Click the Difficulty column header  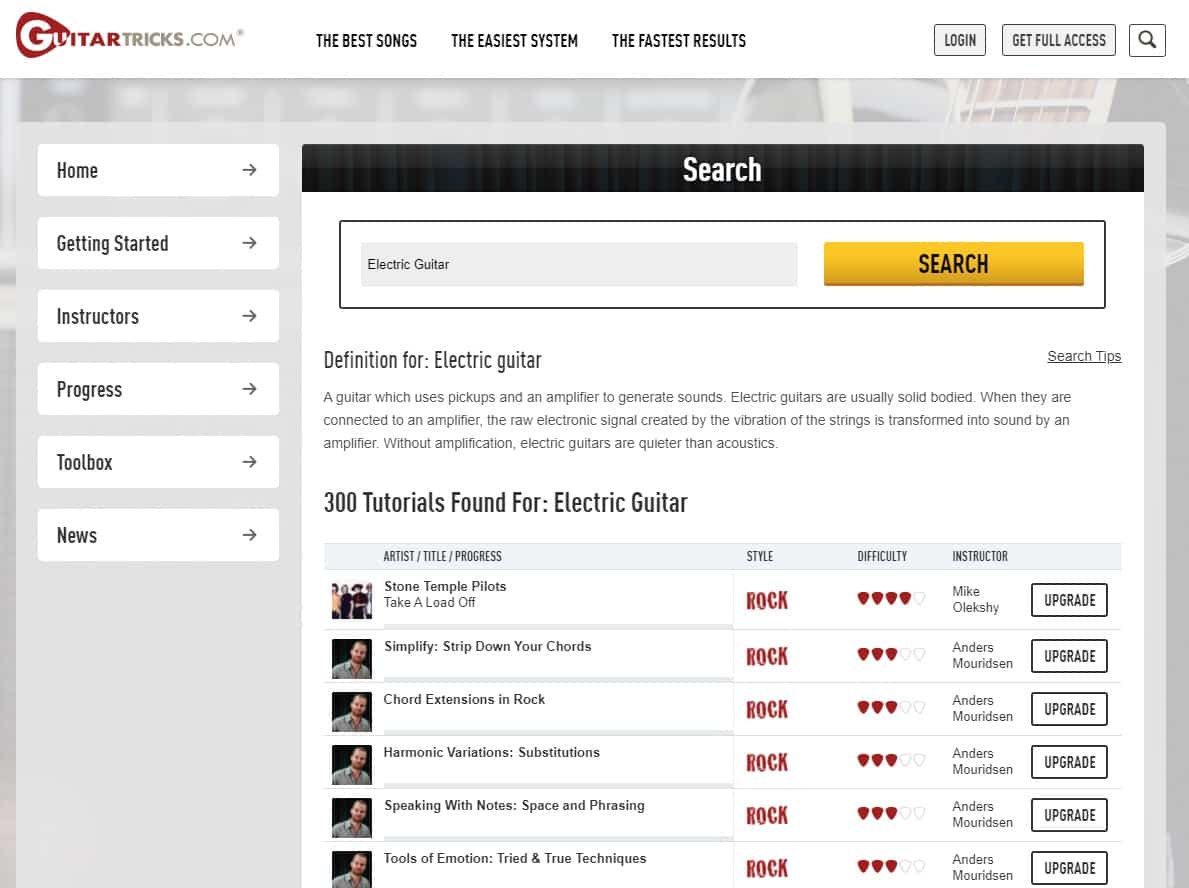click(x=882, y=556)
